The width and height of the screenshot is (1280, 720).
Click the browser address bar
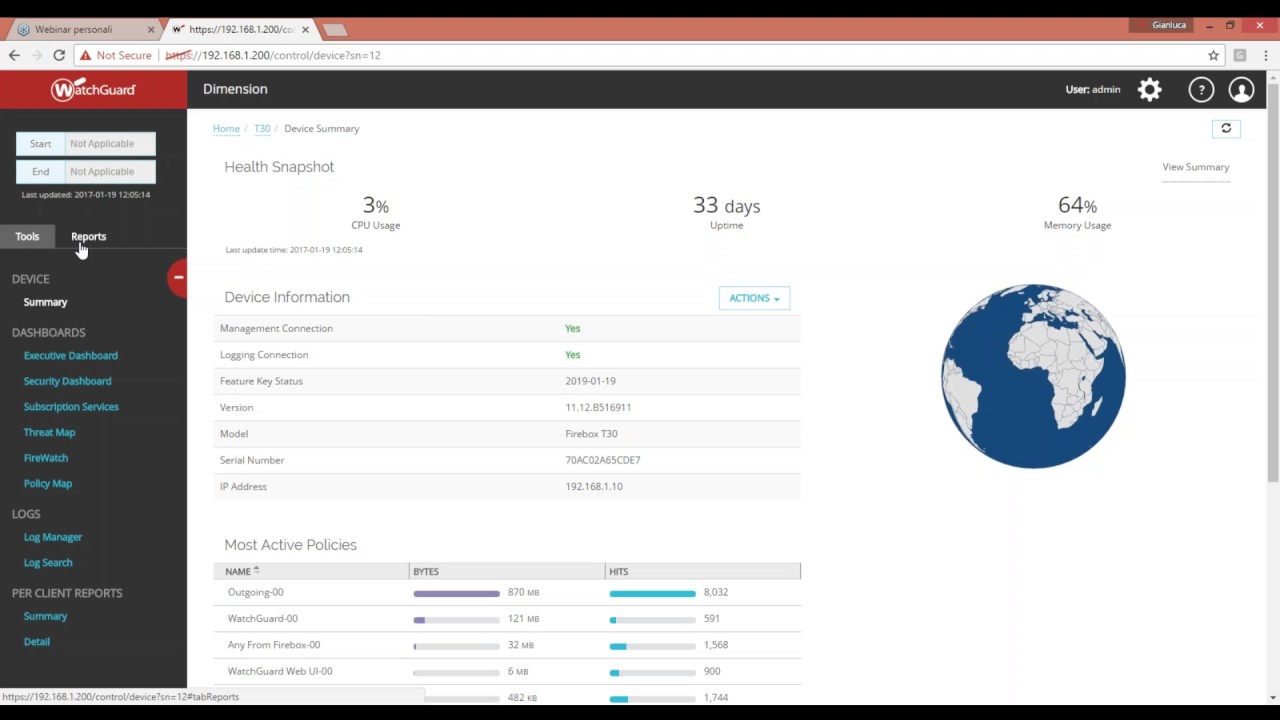click(x=640, y=55)
